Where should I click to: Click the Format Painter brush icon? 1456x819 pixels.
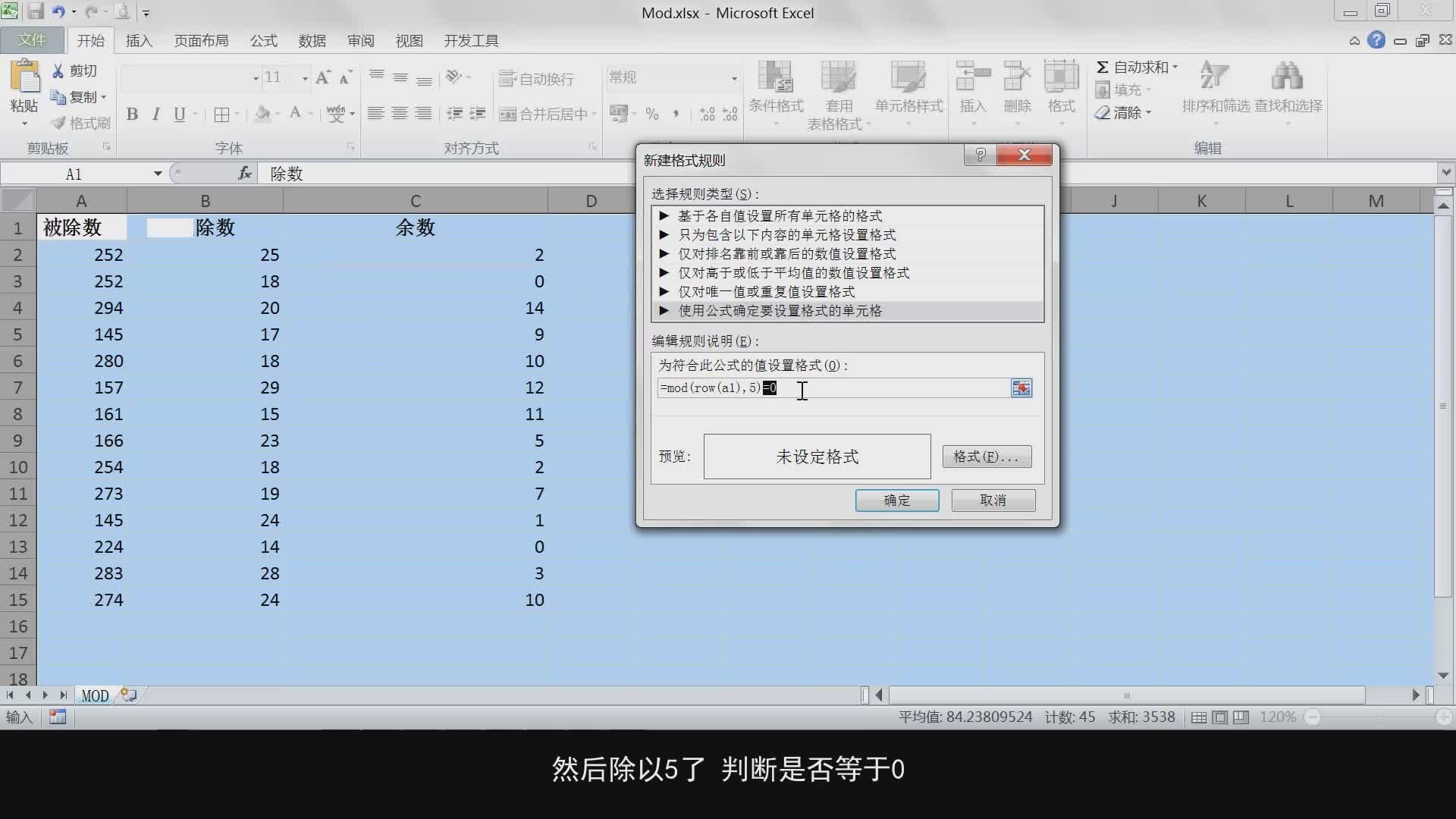pos(58,123)
